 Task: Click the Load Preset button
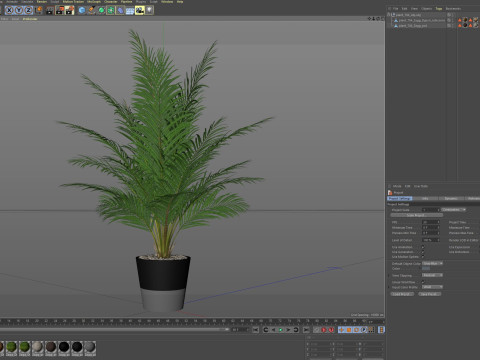point(402,294)
